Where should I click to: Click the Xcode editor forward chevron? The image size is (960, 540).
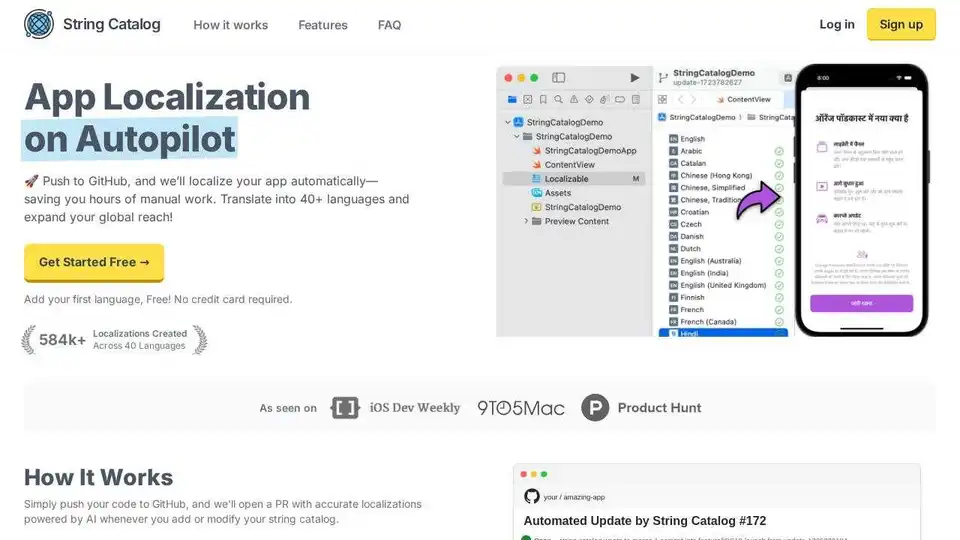(x=693, y=99)
